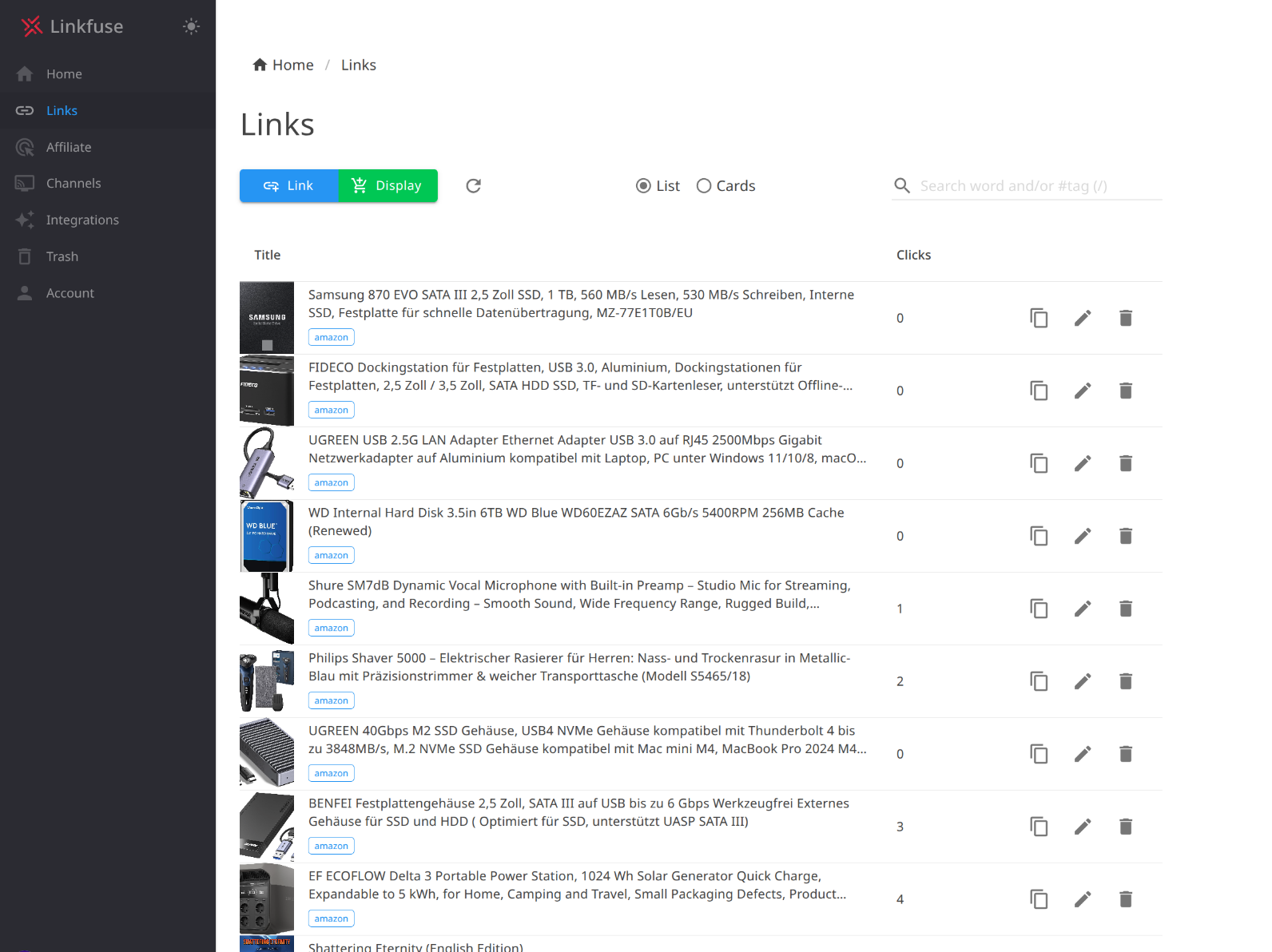Click the amazon tag under Philips Shaver 5000
The height and width of the screenshot is (952, 1272).
(332, 701)
